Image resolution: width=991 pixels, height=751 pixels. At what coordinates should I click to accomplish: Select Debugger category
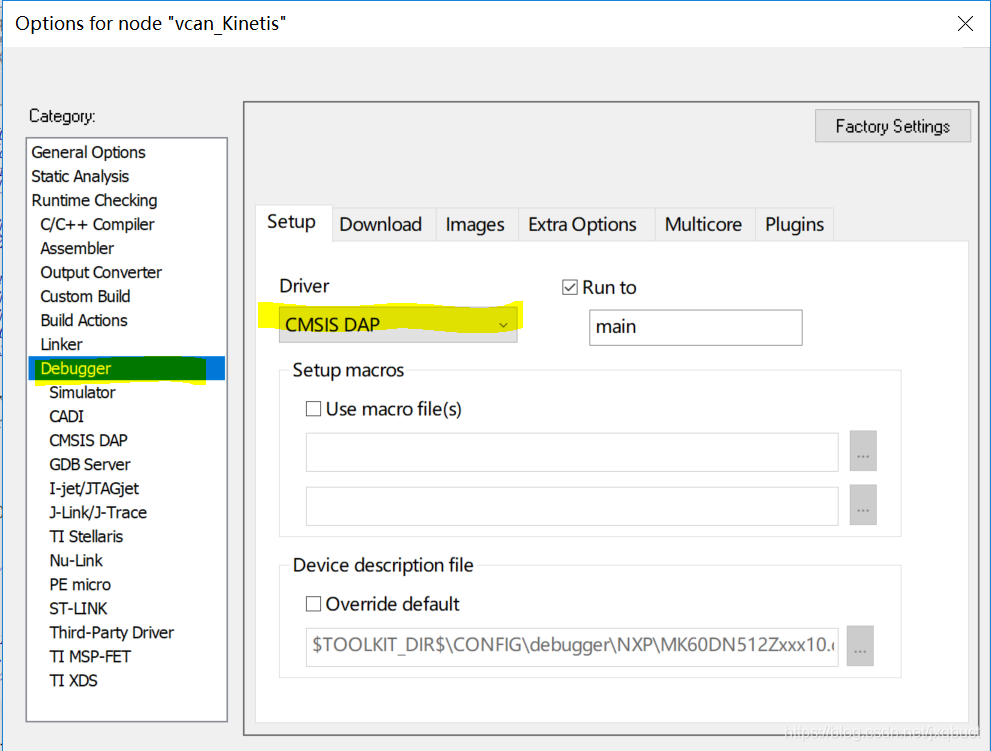(126, 369)
